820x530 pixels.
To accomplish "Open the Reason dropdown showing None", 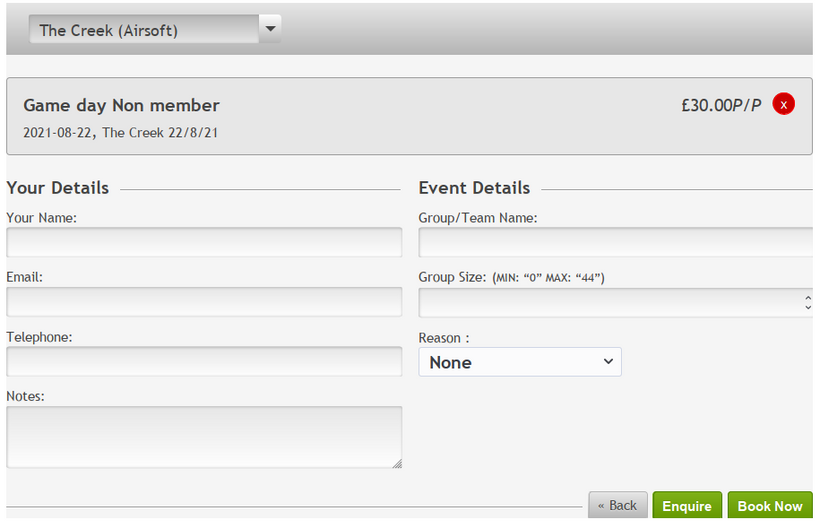I will click(519, 362).
